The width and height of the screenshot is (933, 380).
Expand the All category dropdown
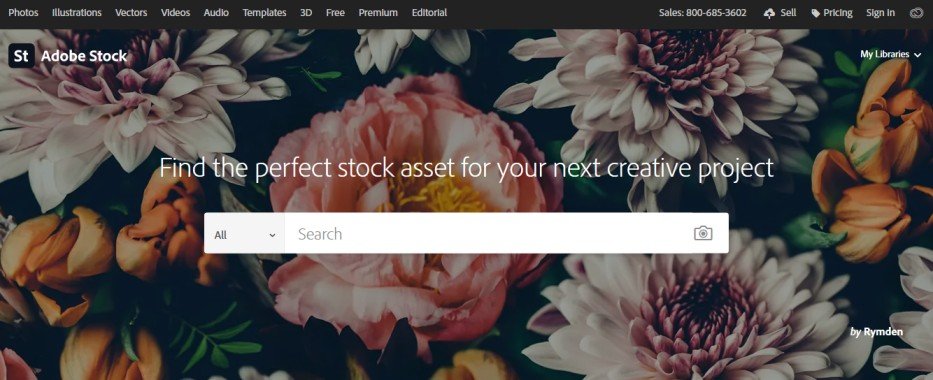245,234
